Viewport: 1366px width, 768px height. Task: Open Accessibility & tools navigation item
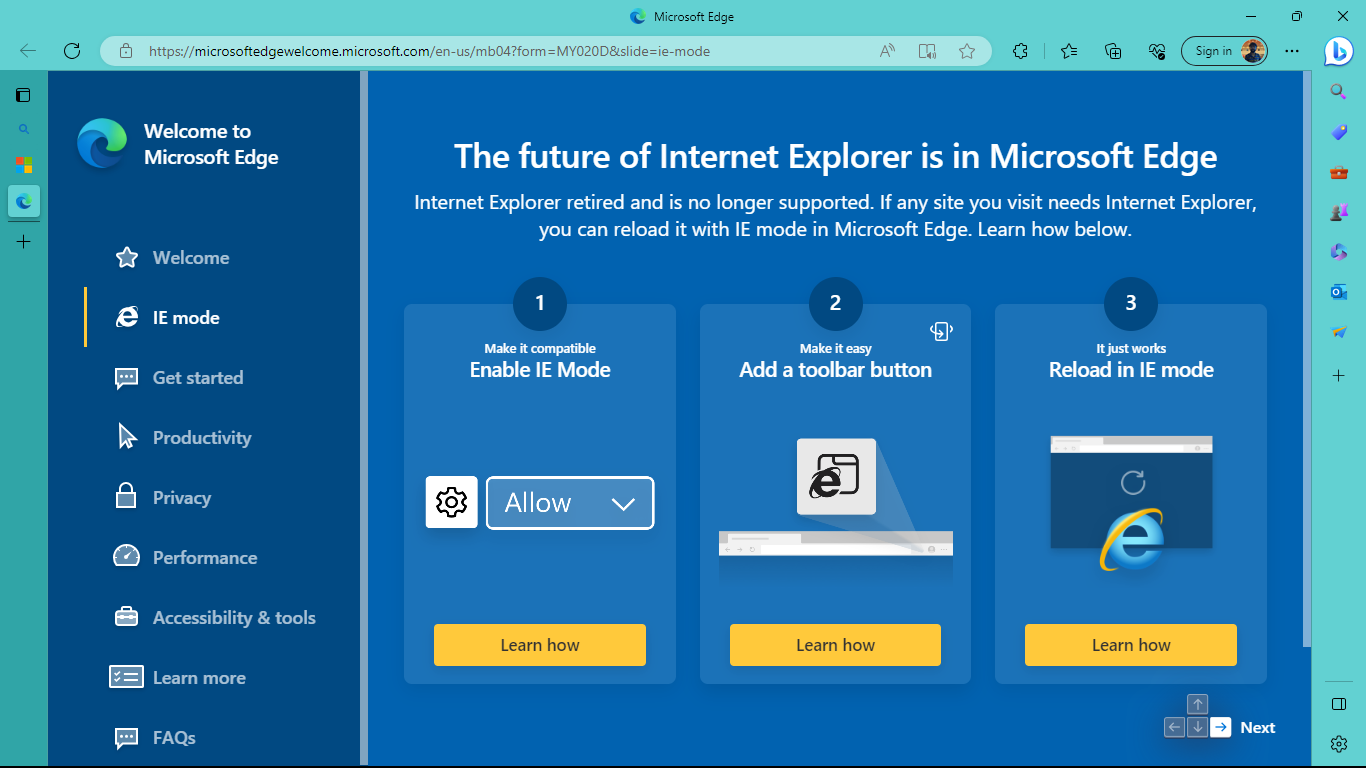(x=234, y=618)
